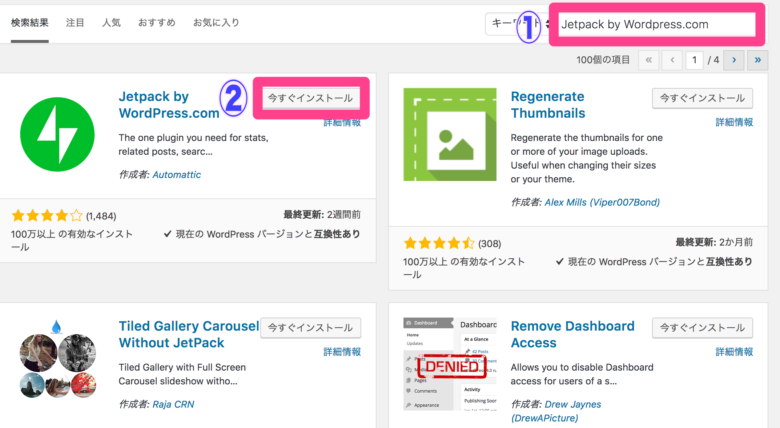This screenshot has width=780, height=428.
Task: Click the (308) rating count
Action: coord(489,244)
